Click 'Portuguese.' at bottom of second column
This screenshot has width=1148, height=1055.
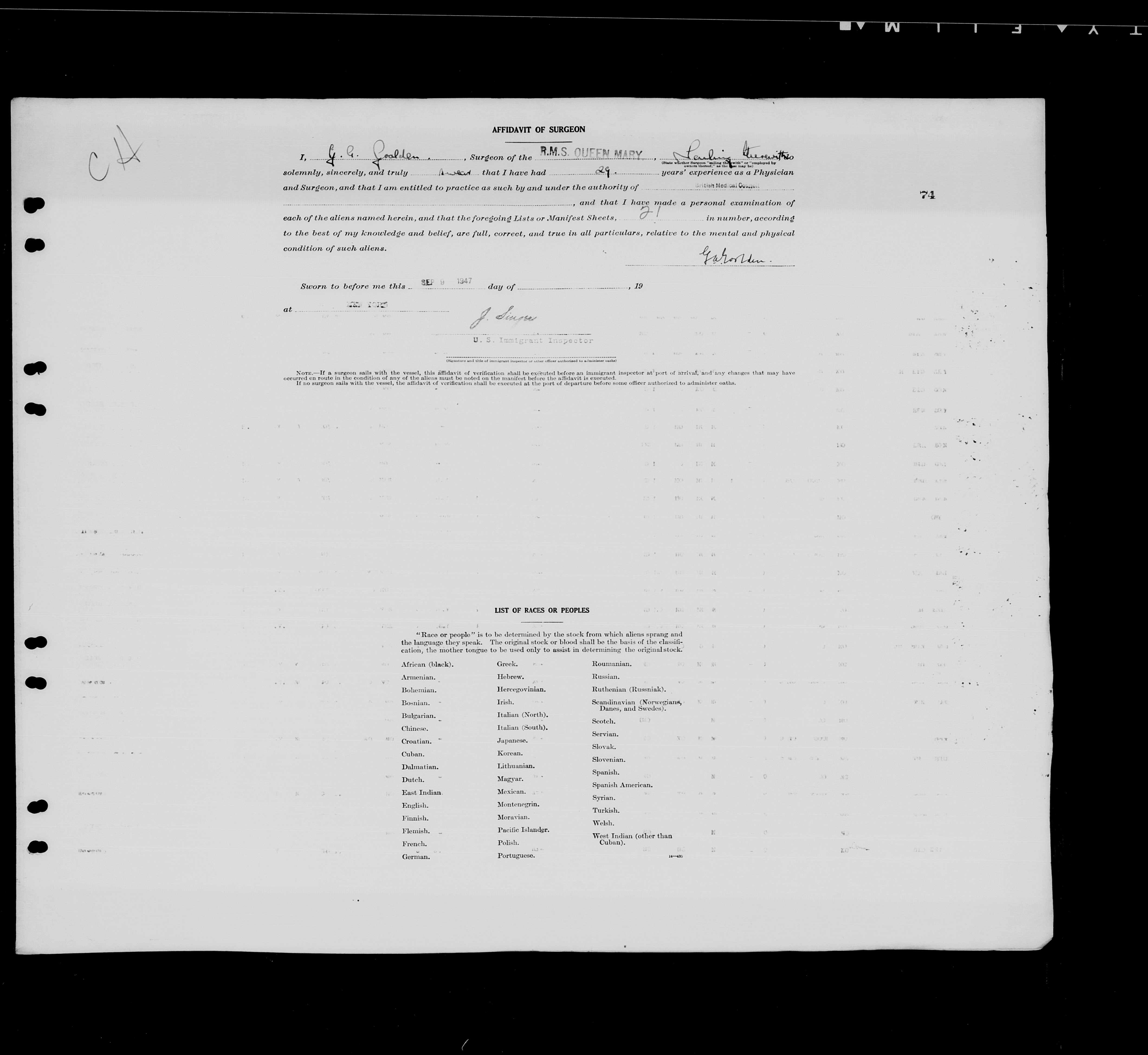point(516,856)
